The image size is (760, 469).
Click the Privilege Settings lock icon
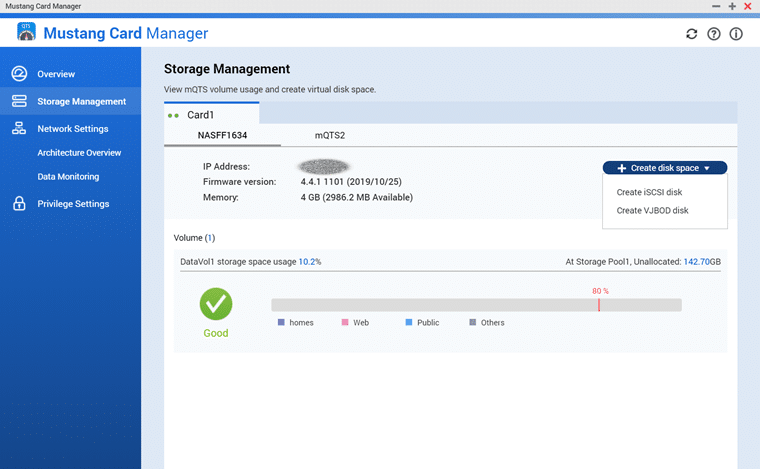pyautogui.click(x=19, y=203)
